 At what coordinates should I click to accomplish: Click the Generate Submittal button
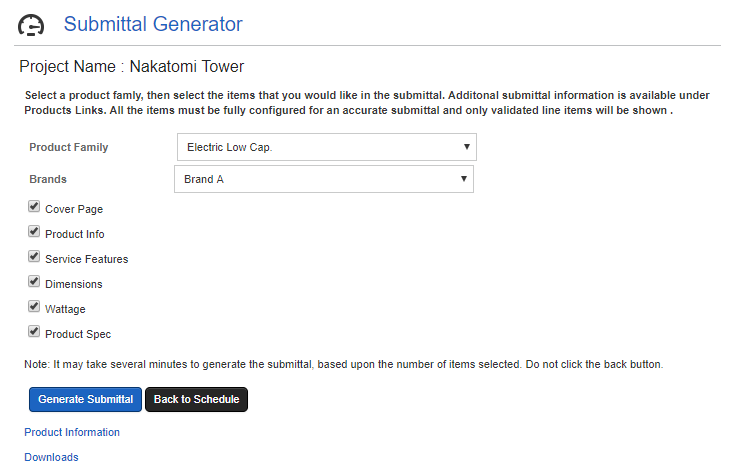85,399
